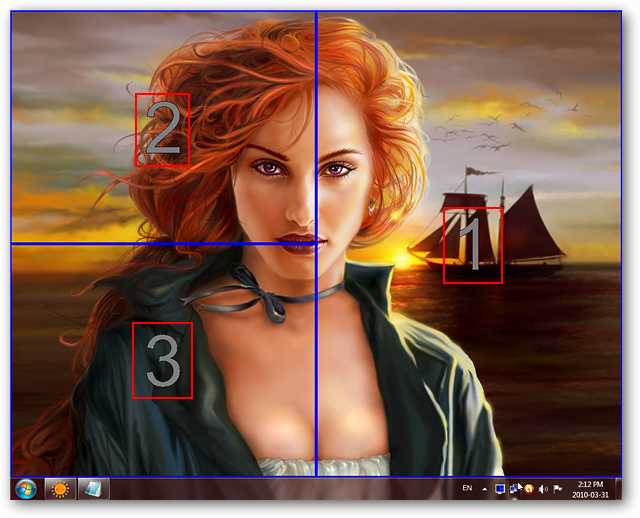The width and height of the screenshot is (640, 518).
Task: Open the sun icon app in taskbar
Action: click(60, 489)
